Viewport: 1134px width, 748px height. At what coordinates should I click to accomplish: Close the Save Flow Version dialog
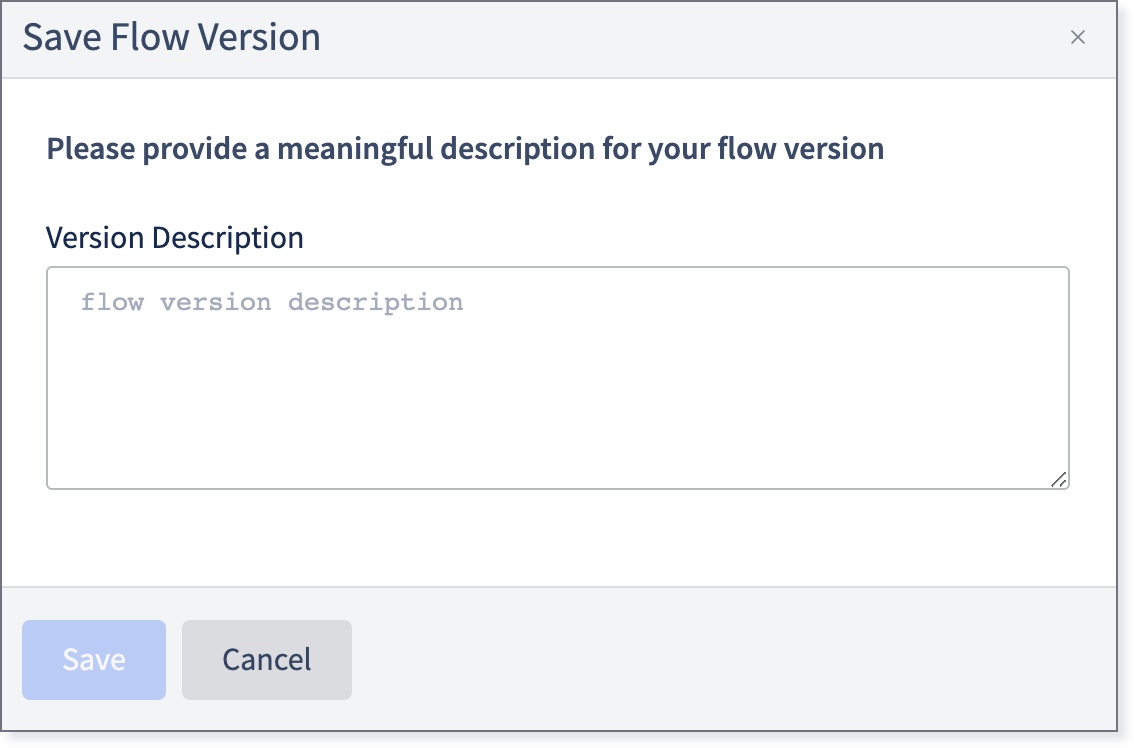pos(1078,37)
